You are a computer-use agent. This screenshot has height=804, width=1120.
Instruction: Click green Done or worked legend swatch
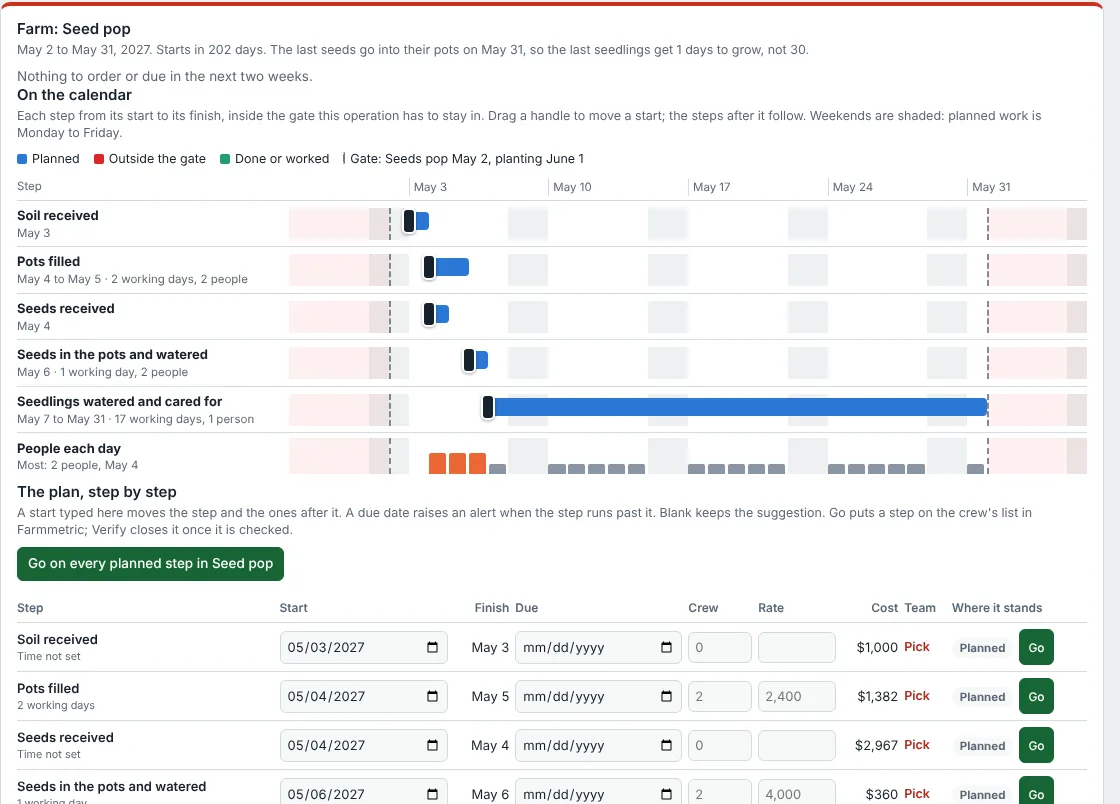click(x=225, y=159)
